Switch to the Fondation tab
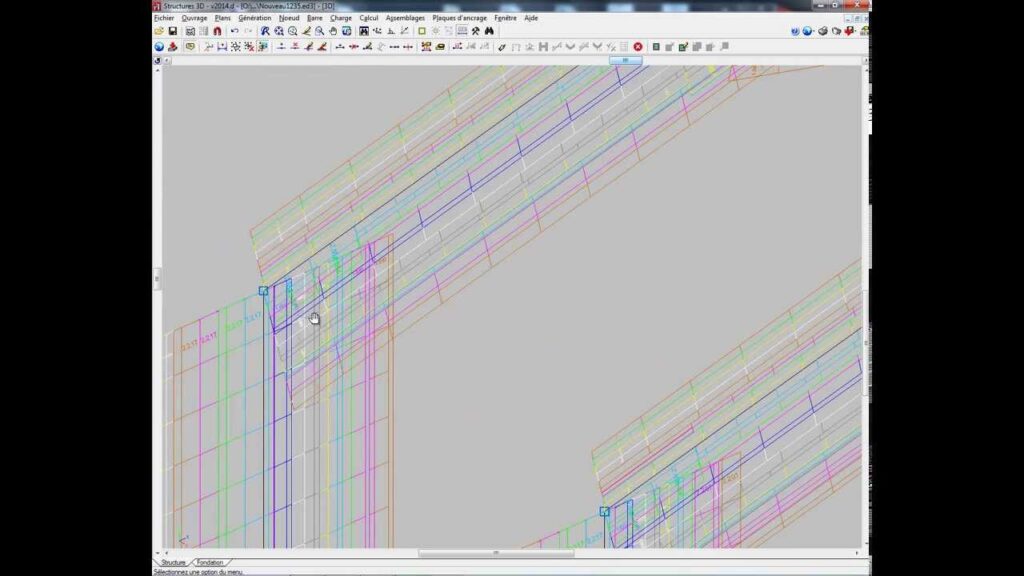Image resolution: width=1024 pixels, height=576 pixels. pos(210,563)
